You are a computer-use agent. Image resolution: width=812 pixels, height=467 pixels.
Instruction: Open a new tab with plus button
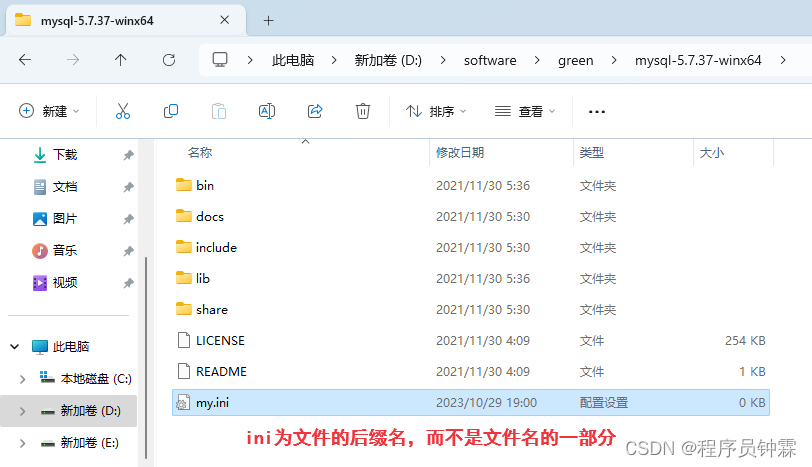point(268,21)
